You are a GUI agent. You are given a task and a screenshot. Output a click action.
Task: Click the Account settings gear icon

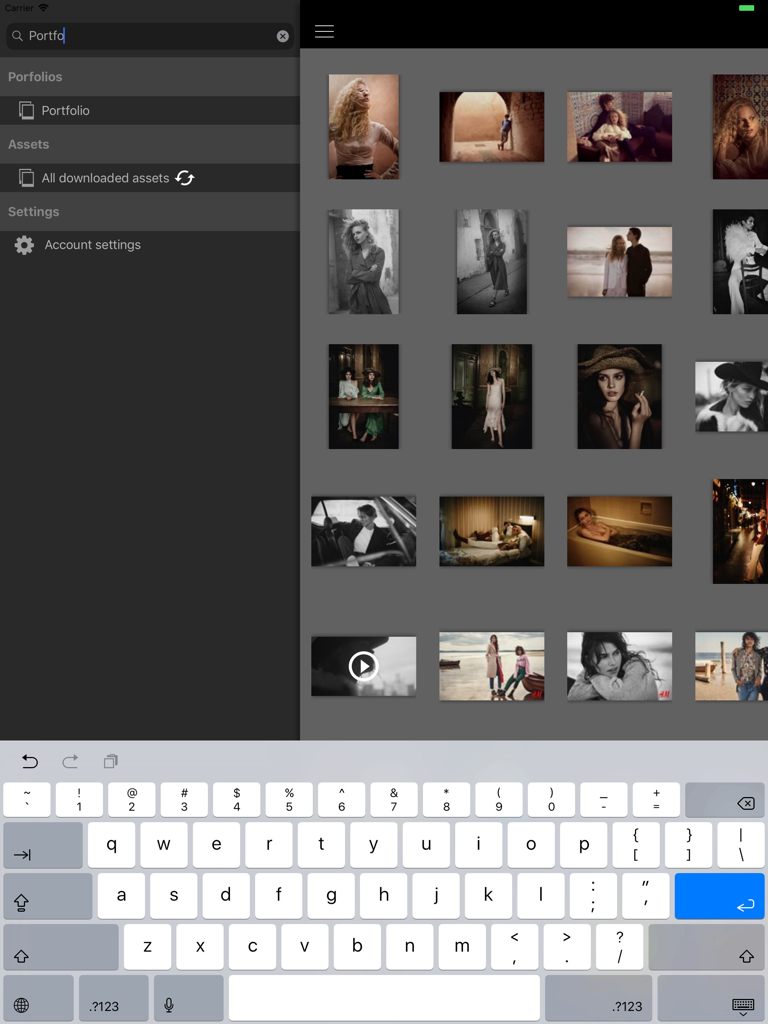click(24, 245)
